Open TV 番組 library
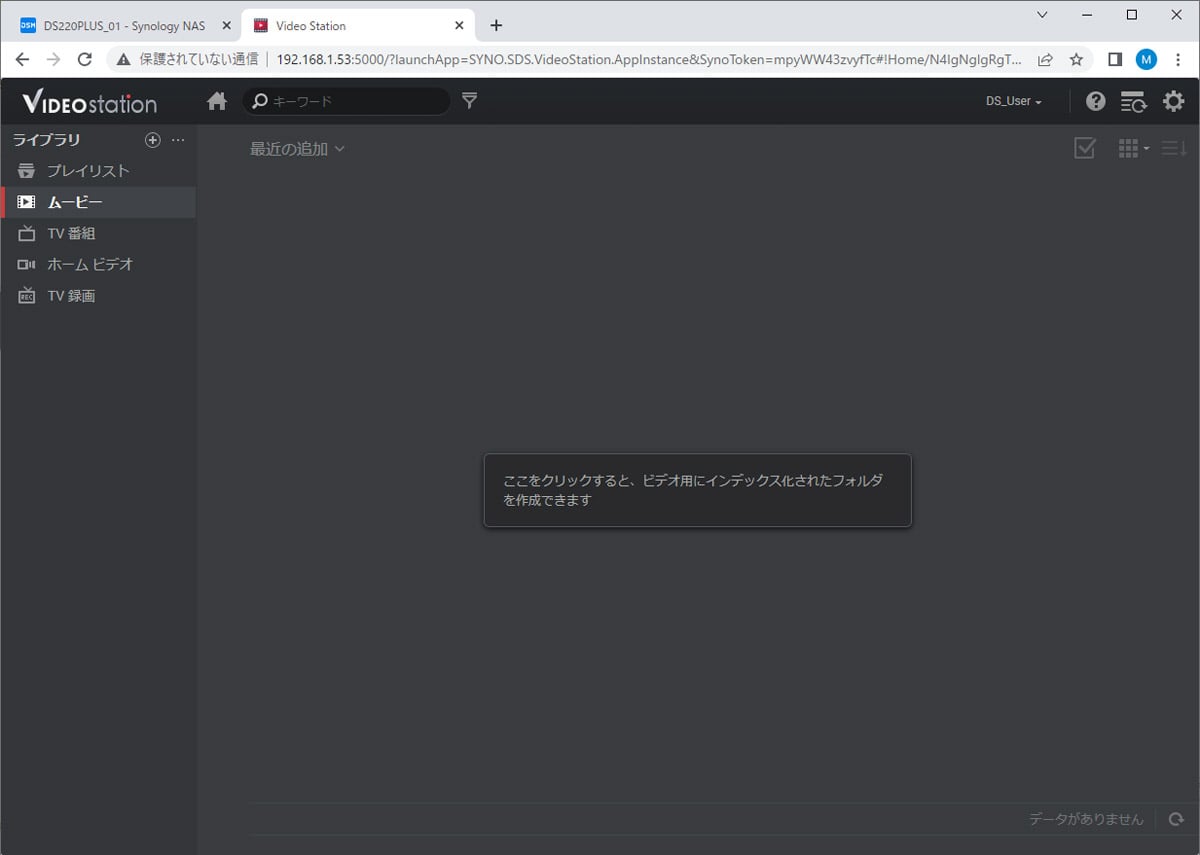 click(71, 233)
